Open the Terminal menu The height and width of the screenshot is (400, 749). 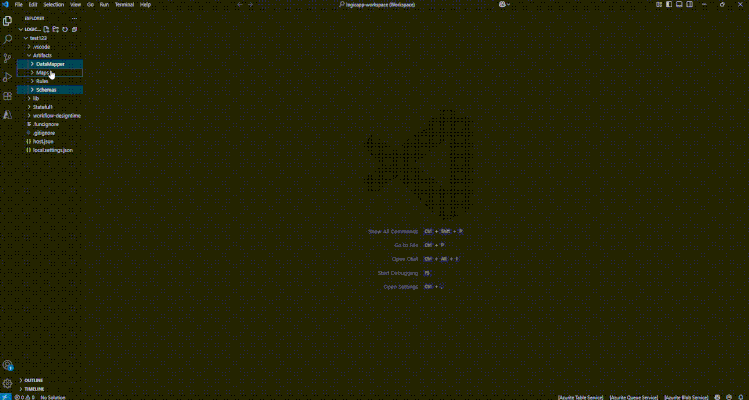pyautogui.click(x=125, y=4)
